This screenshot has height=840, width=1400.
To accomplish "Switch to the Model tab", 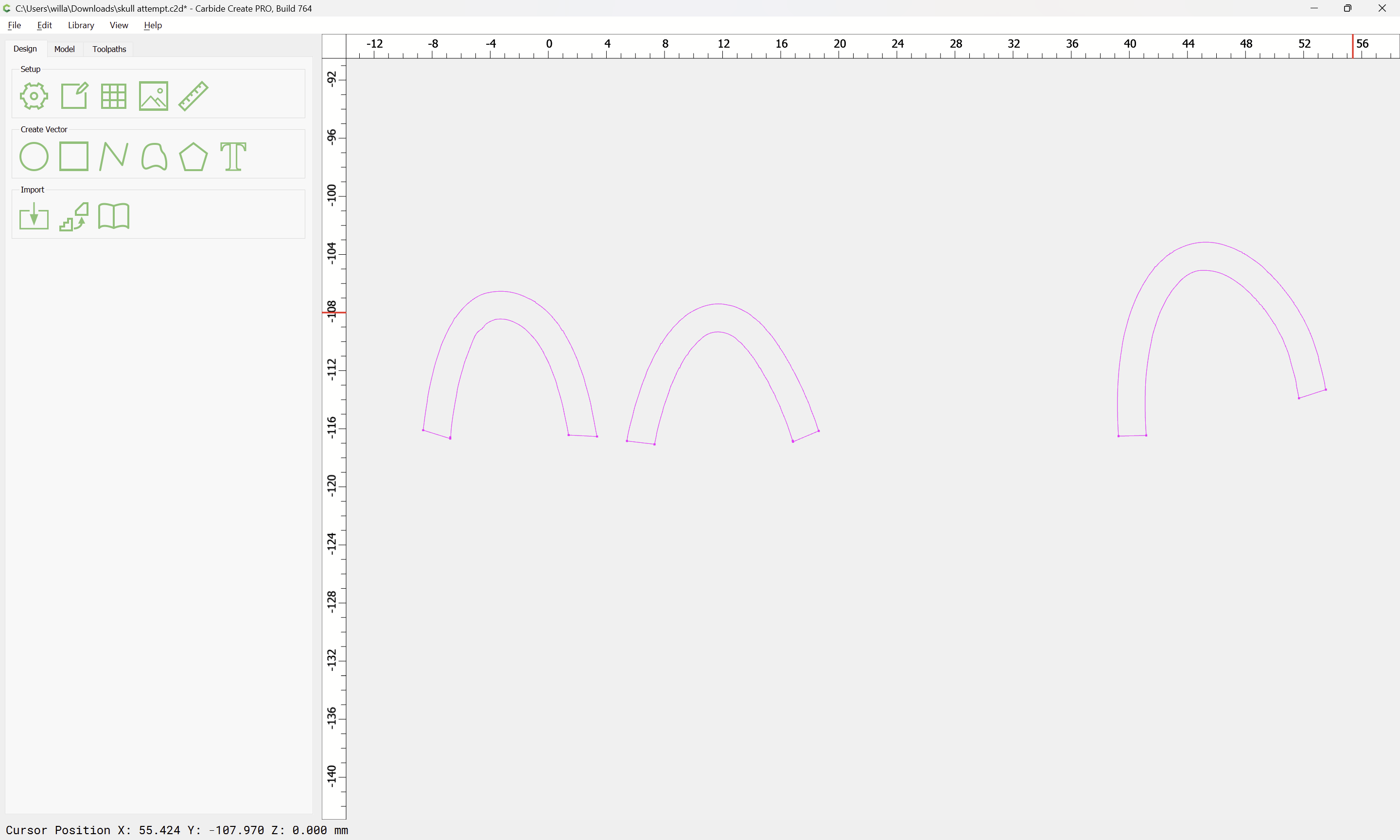I will [x=65, y=49].
